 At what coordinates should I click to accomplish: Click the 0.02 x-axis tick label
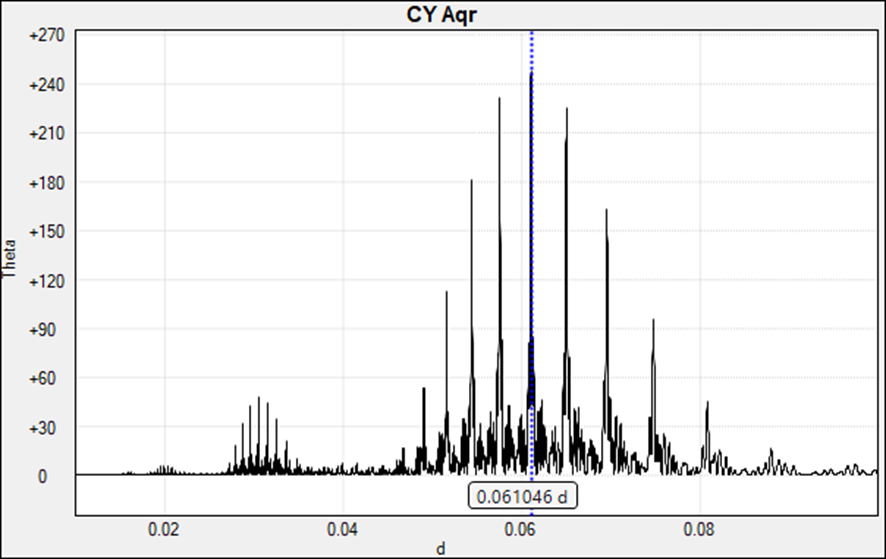[164, 525]
